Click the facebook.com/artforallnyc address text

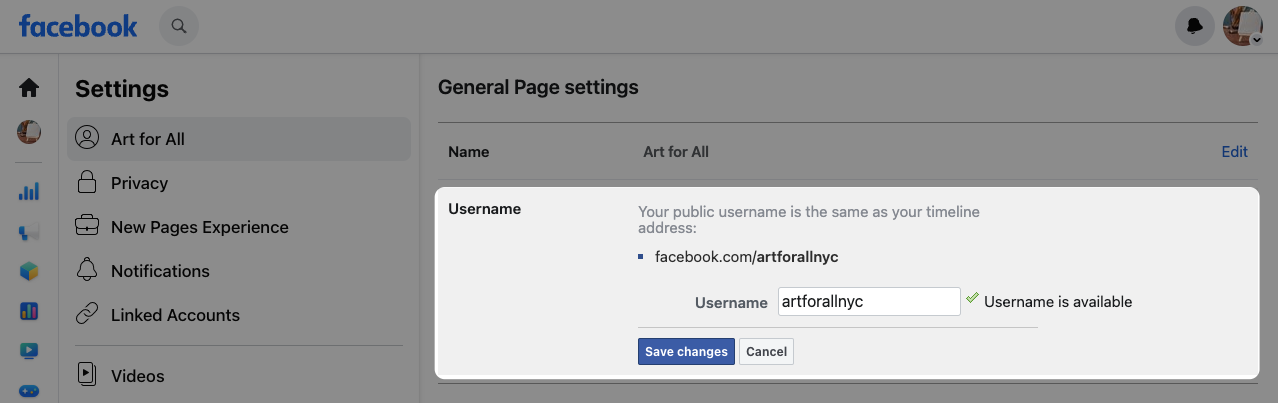pos(746,257)
